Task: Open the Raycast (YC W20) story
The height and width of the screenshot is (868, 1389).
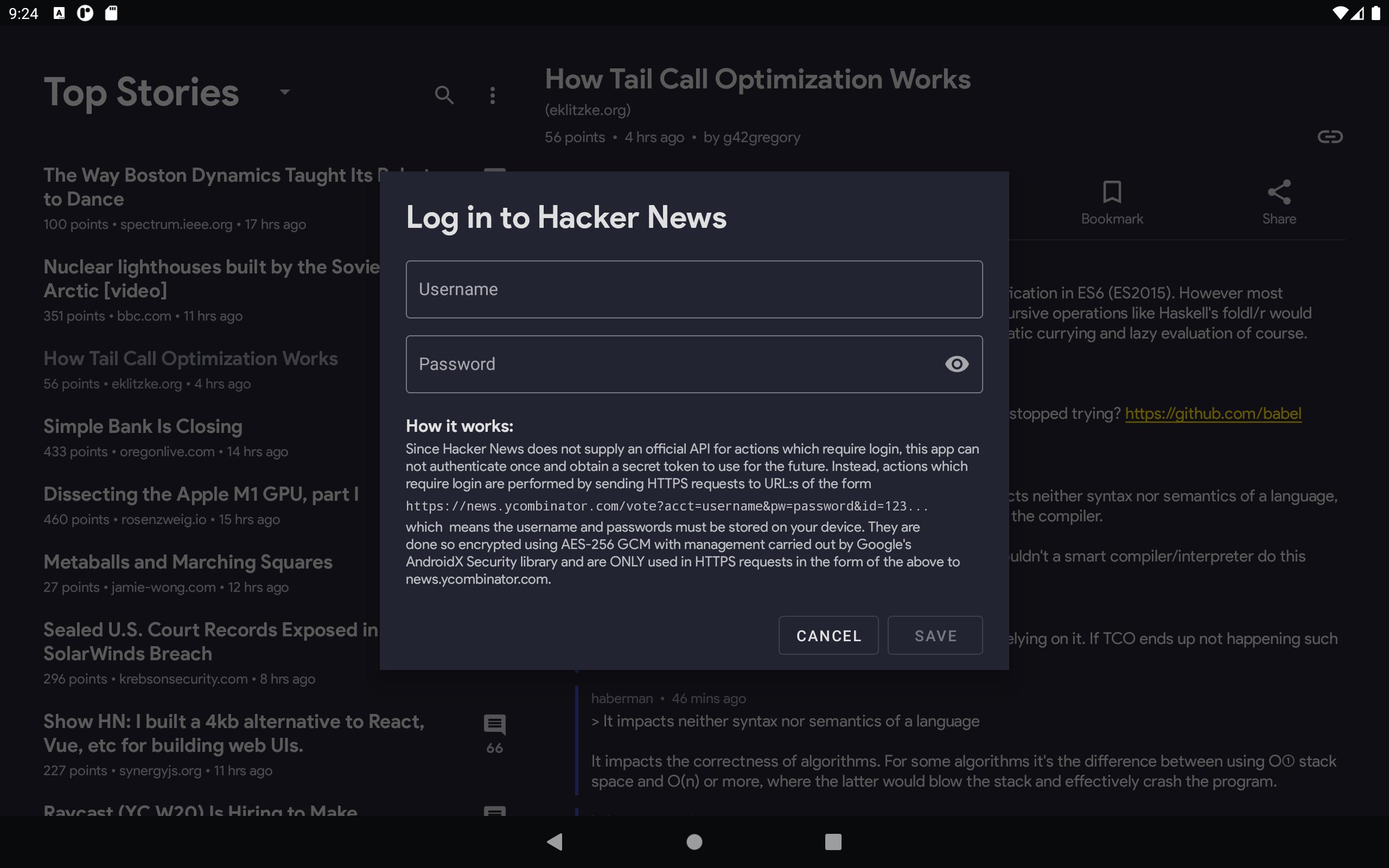Action: pyautogui.click(x=200, y=809)
